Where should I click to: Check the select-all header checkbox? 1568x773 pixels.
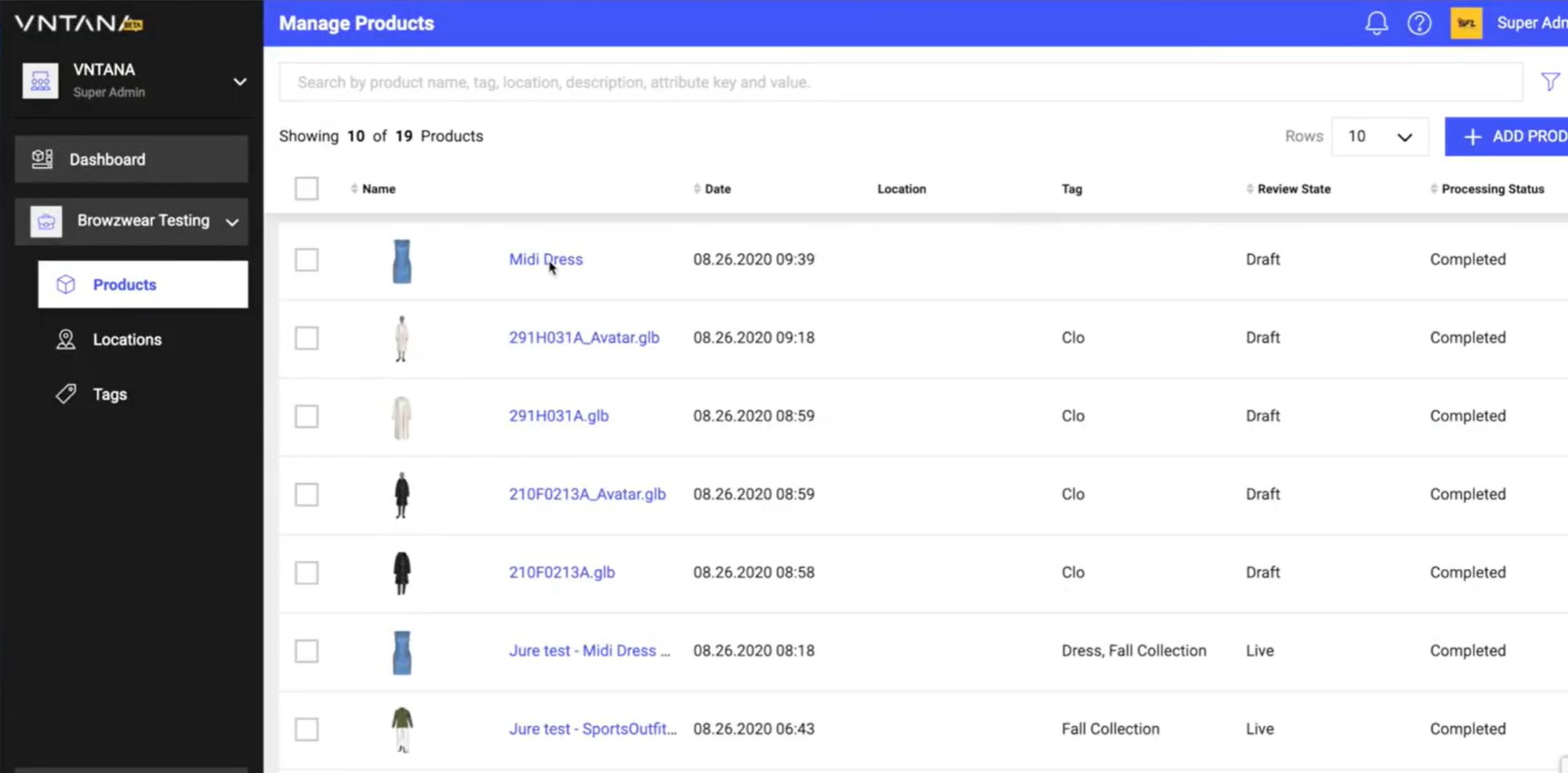307,189
